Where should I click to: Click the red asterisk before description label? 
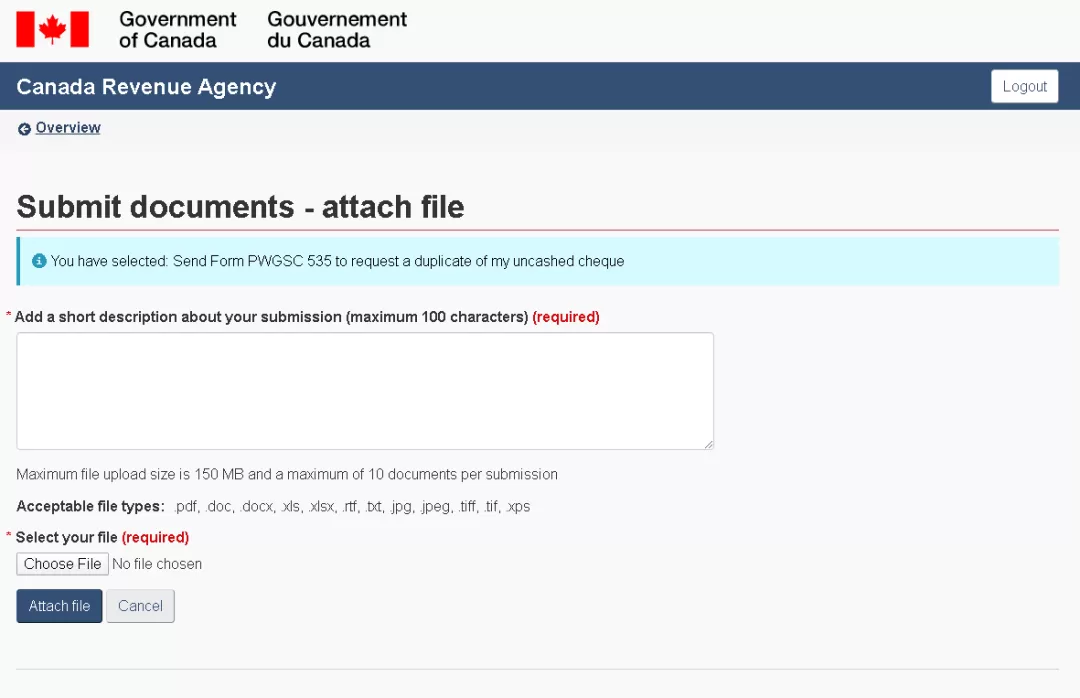coord(9,315)
